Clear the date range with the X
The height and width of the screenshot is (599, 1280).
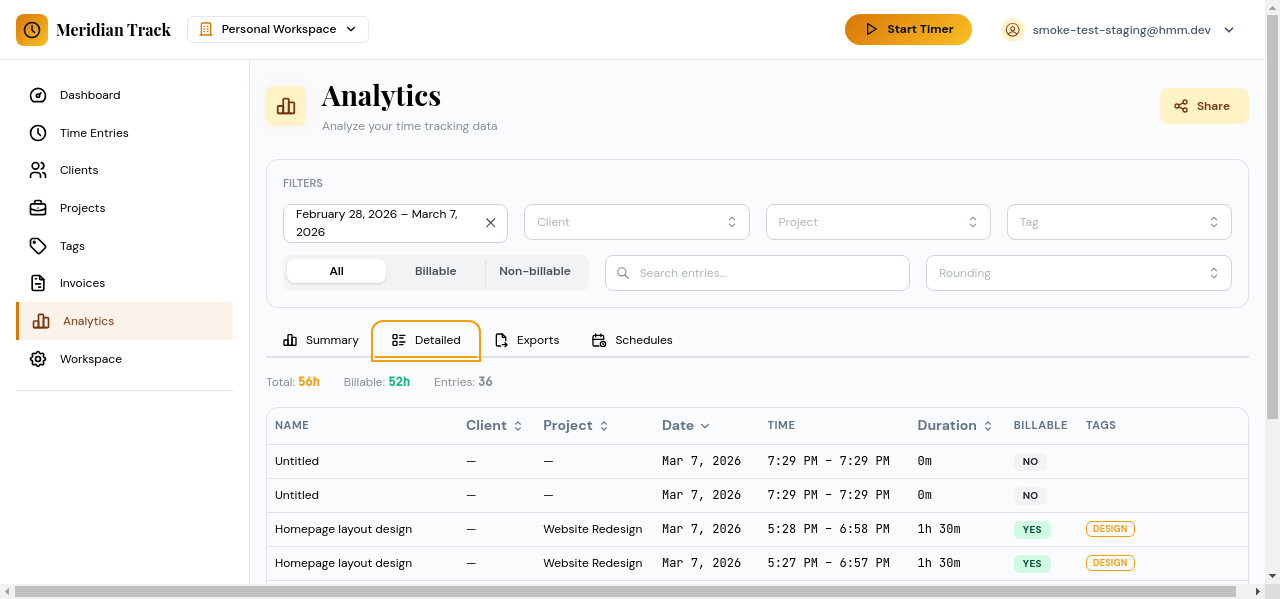491,223
